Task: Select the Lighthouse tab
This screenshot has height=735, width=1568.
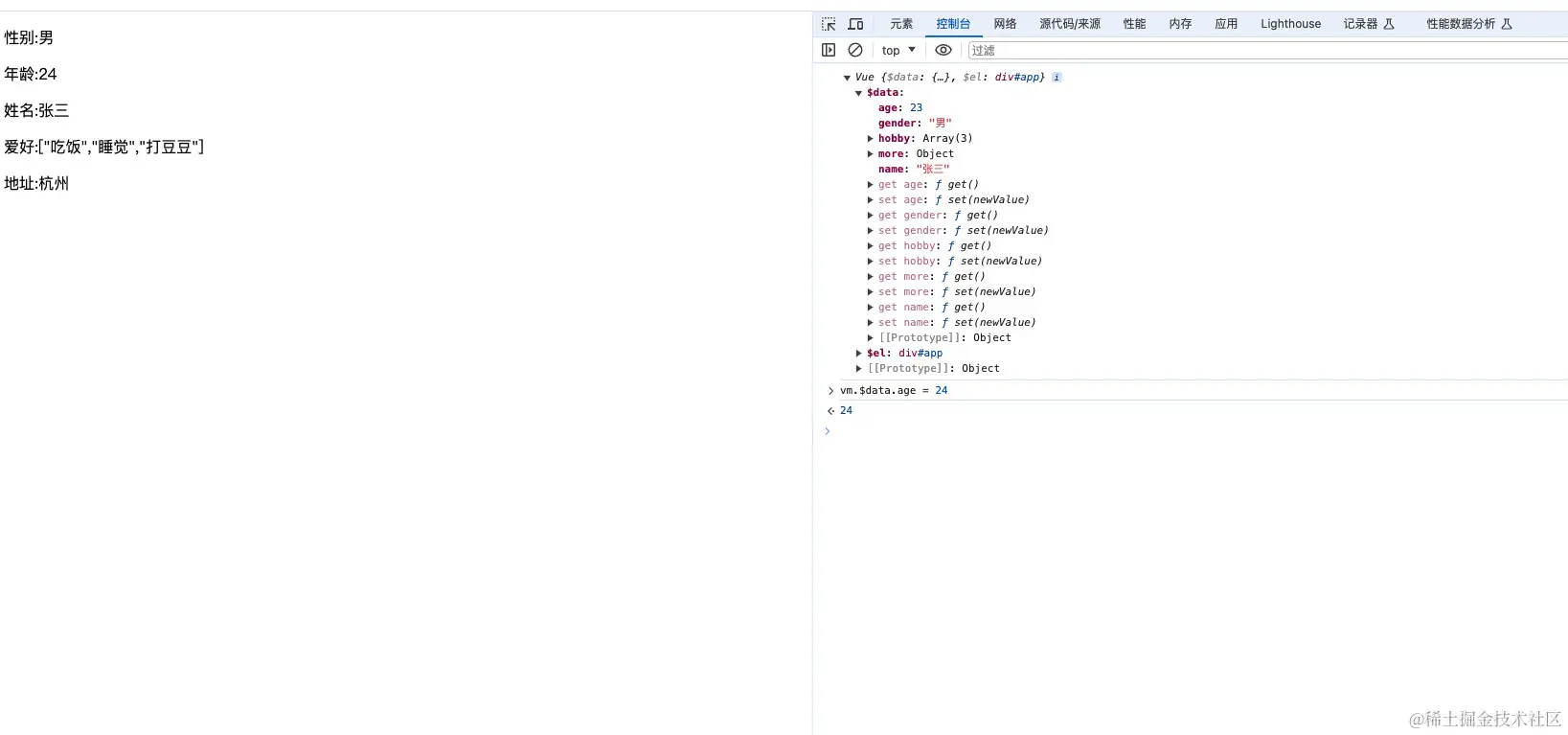Action: [1290, 24]
